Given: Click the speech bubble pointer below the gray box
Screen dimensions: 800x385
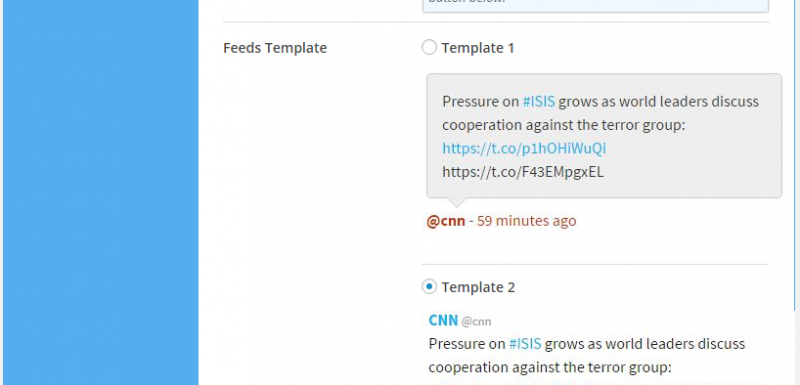Looking at the screenshot, I should (456, 202).
